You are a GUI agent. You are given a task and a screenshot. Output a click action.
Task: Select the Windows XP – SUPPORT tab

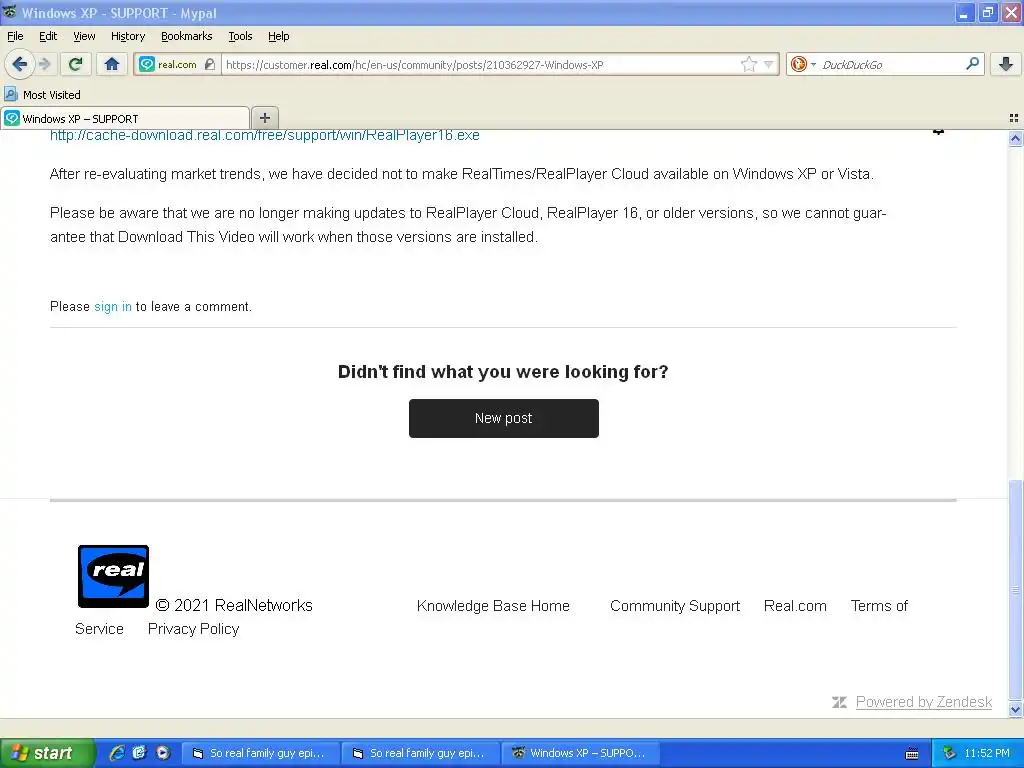[125, 119]
